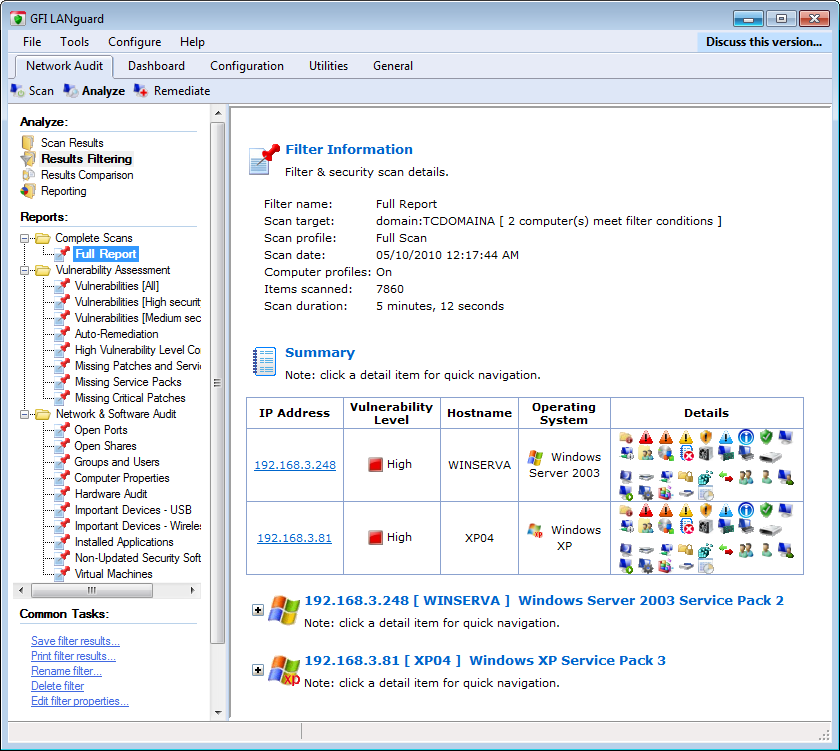The image size is (840, 751).
Task: Click left panel scroll-up arrow
Action: [x=218, y=113]
